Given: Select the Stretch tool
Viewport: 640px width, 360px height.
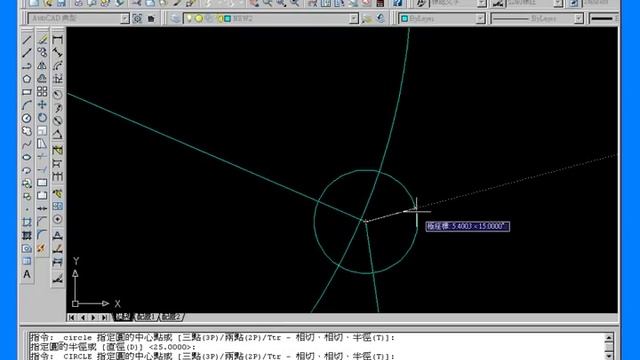Looking at the screenshot, I should pos(42,144).
